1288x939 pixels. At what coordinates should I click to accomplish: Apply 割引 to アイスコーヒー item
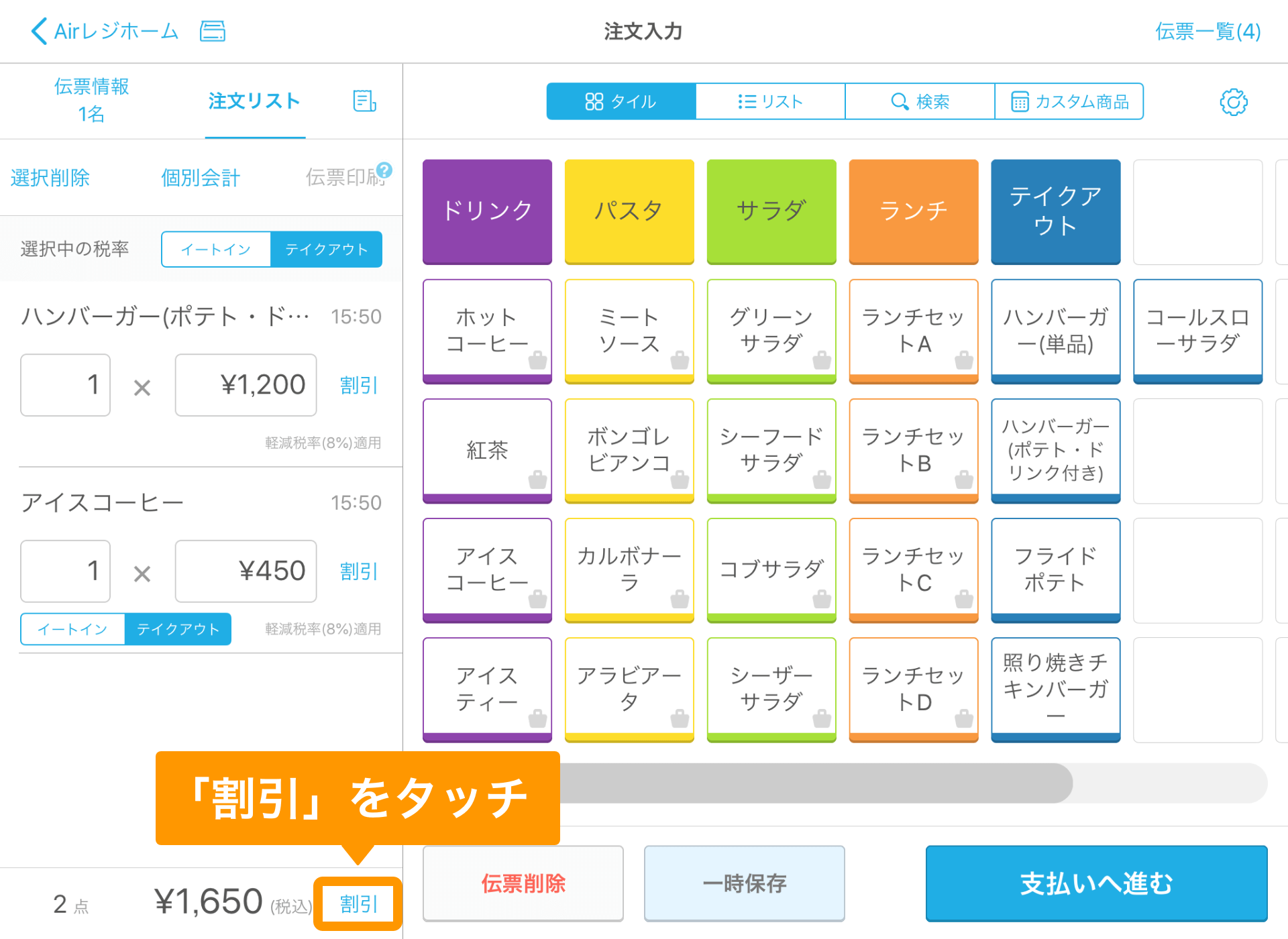[x=359, y=571]
